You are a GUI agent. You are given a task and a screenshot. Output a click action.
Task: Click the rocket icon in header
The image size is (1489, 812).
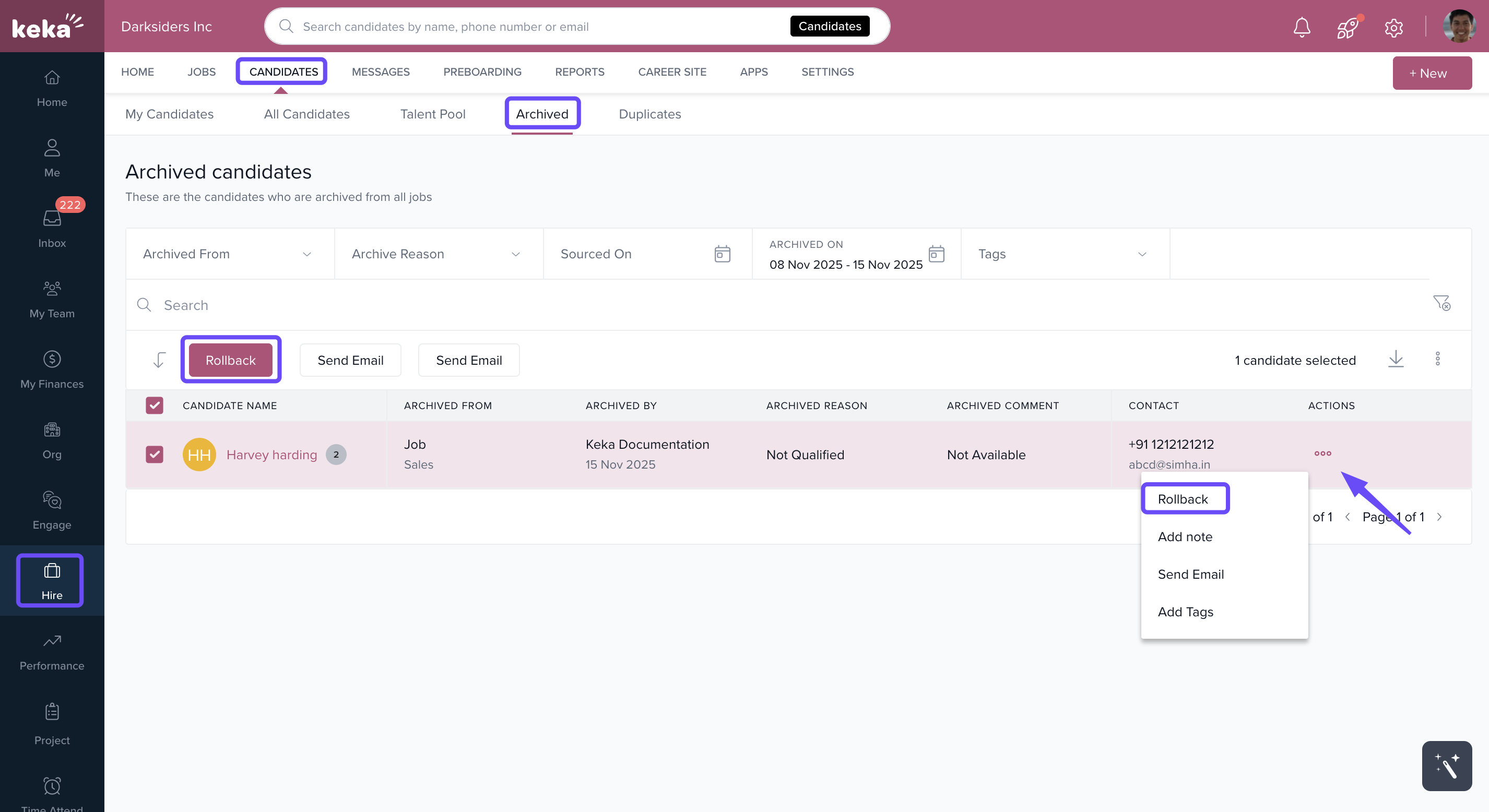pyautogui.click(x=1348, y=27)
